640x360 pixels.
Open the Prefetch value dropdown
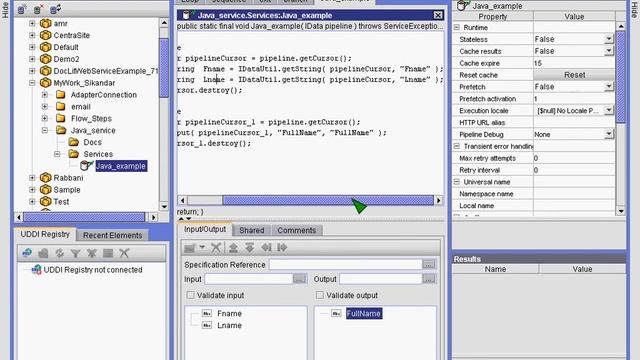[x=609, y=87]
